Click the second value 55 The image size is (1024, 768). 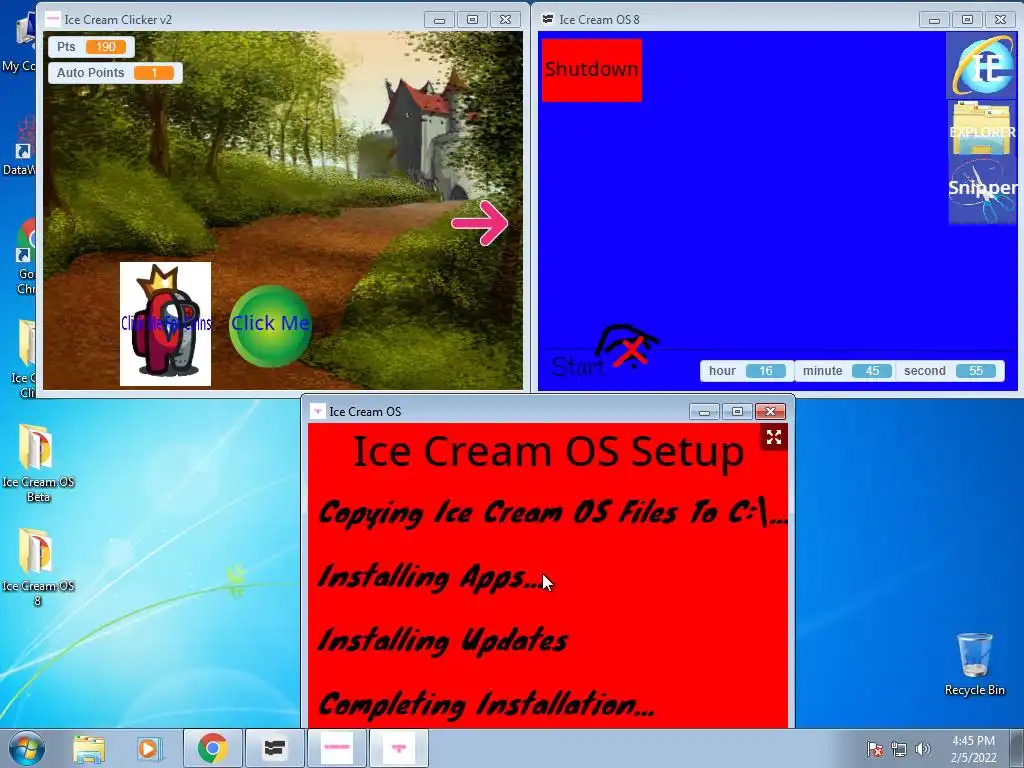click(x=976, y=371)
